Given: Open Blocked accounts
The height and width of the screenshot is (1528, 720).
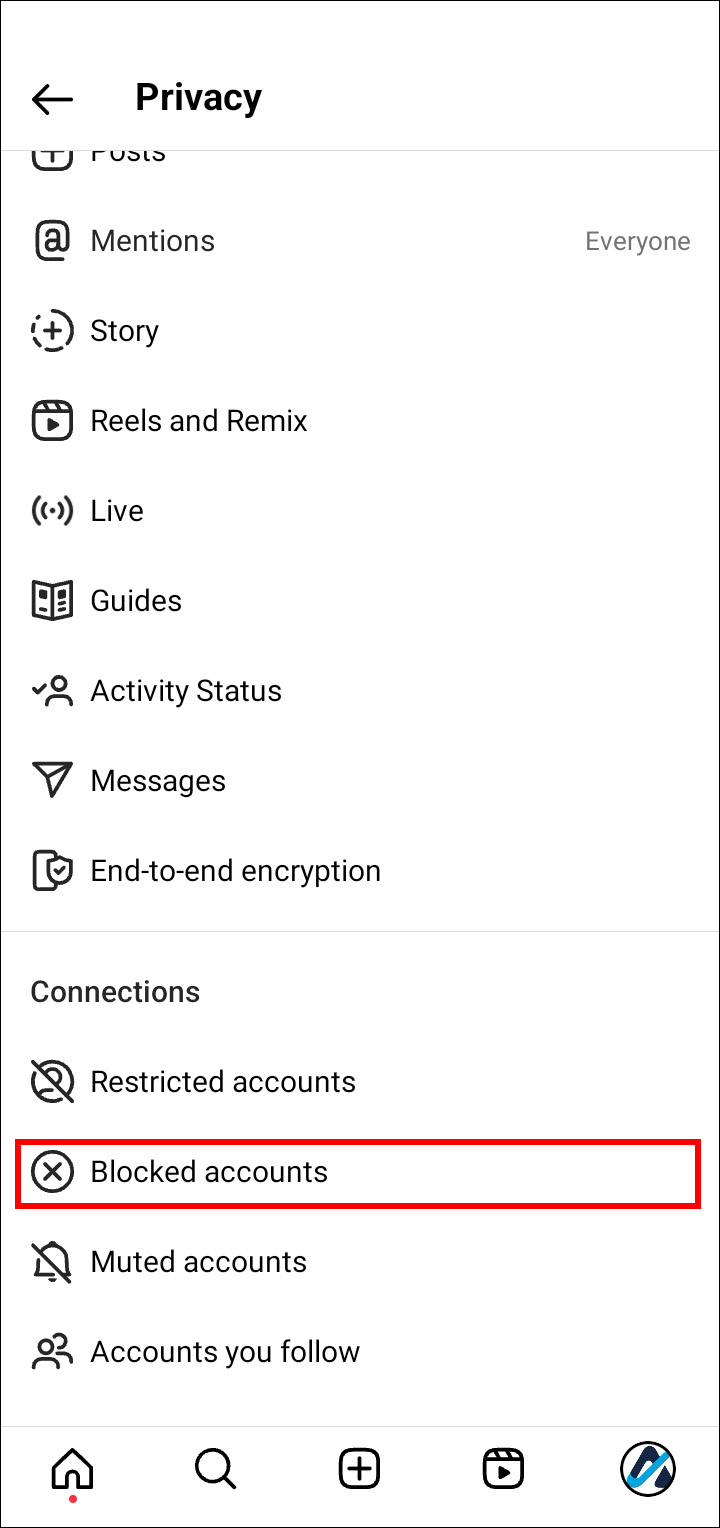Looking at the screenshot, I should (209, 1172).
